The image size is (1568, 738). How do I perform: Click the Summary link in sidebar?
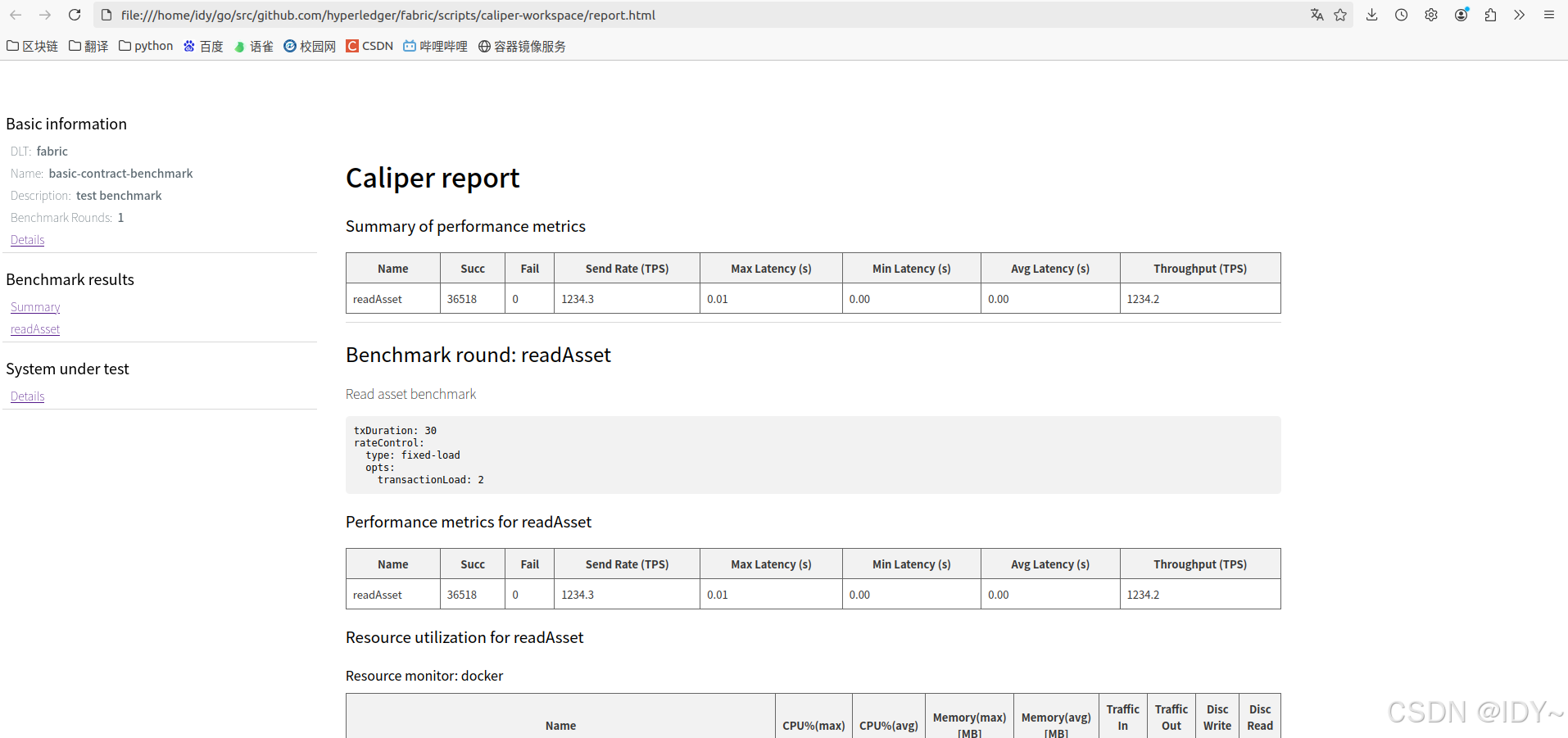[35, 307]
